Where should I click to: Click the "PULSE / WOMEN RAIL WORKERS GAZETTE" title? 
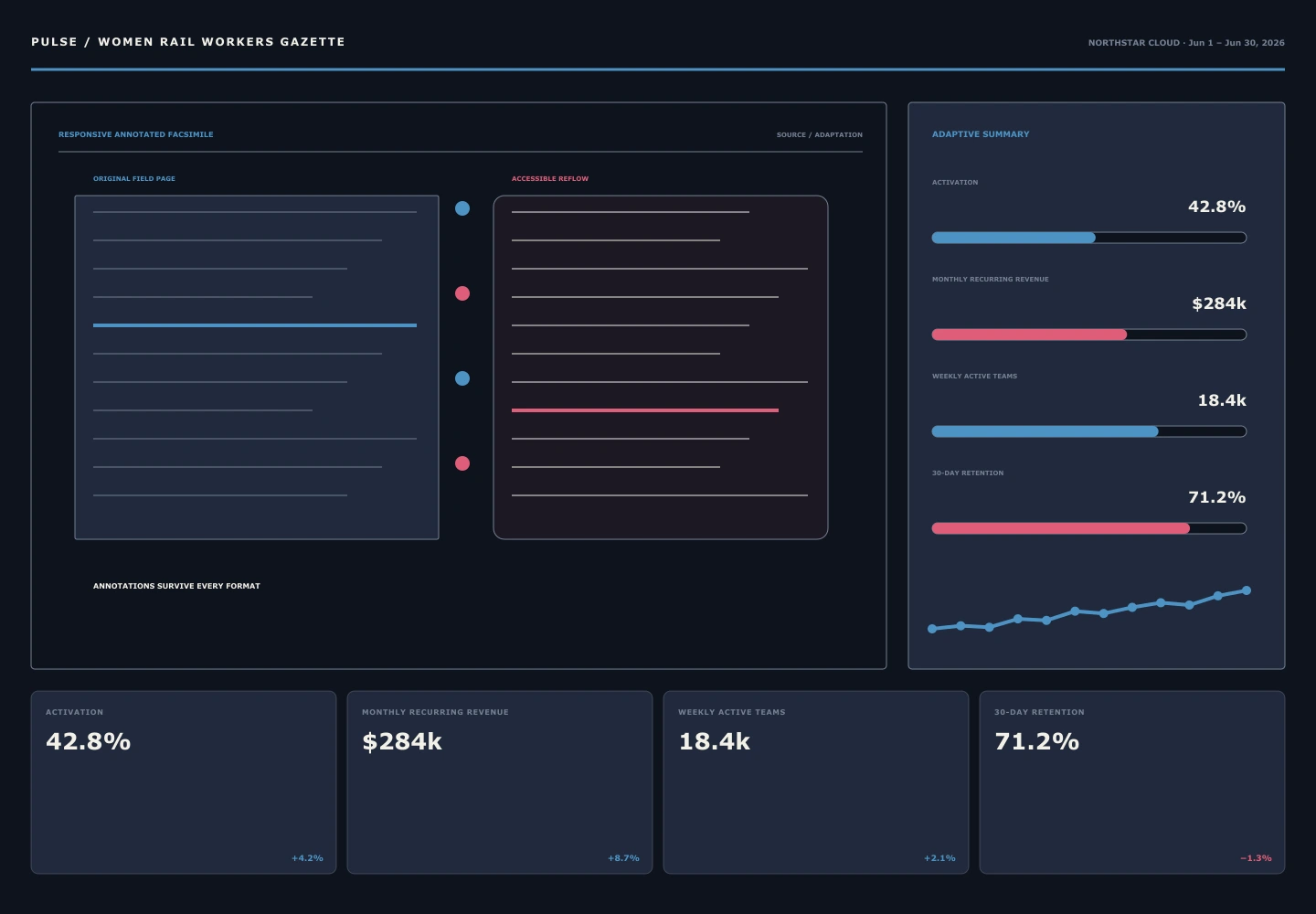pyautogui.click(x=188, y=42)
